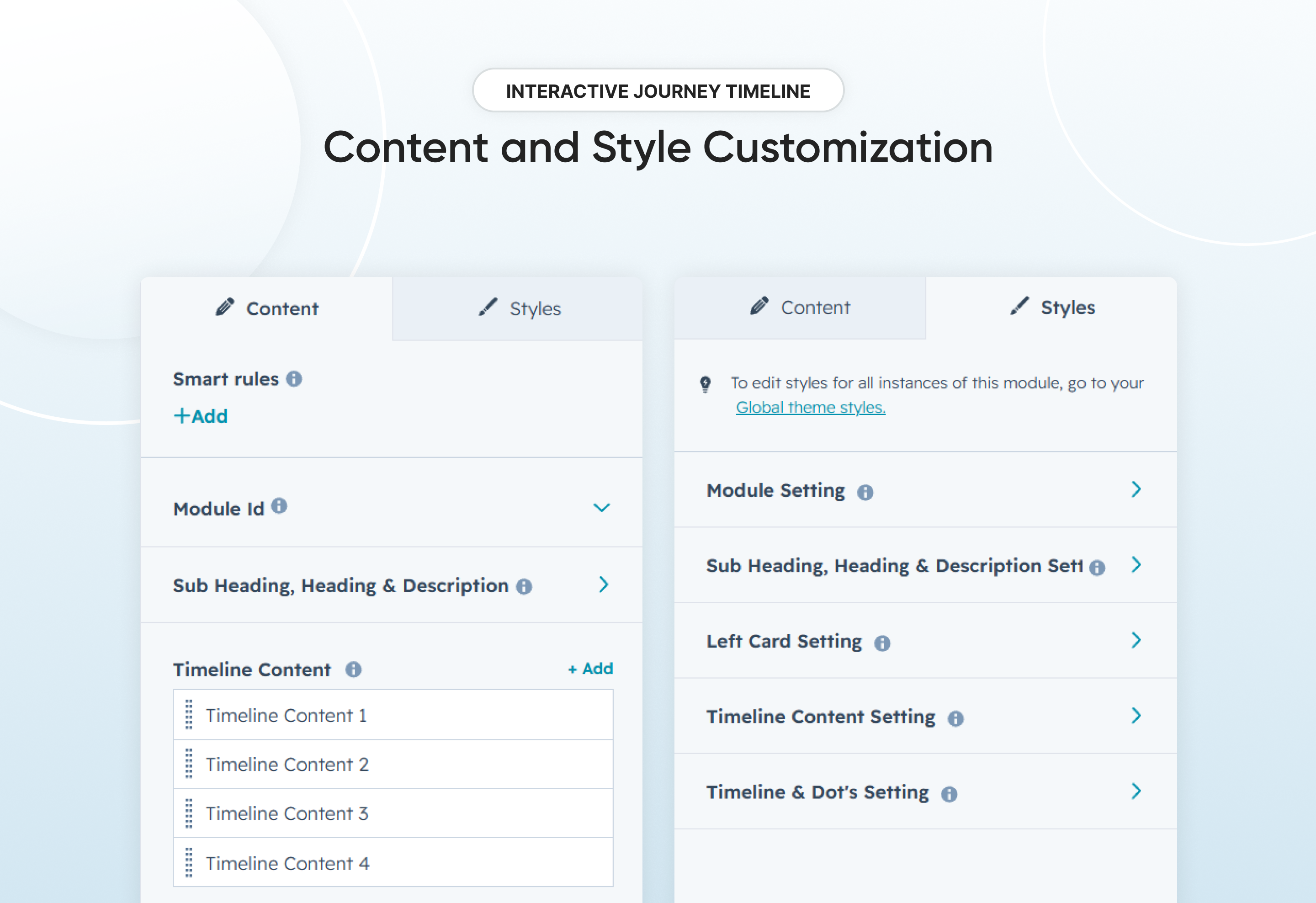Image resolution: width=1316 pixels, height=903 pixels.
Task: Click the Timeline Content Setting label
Action: coord(821,717)
